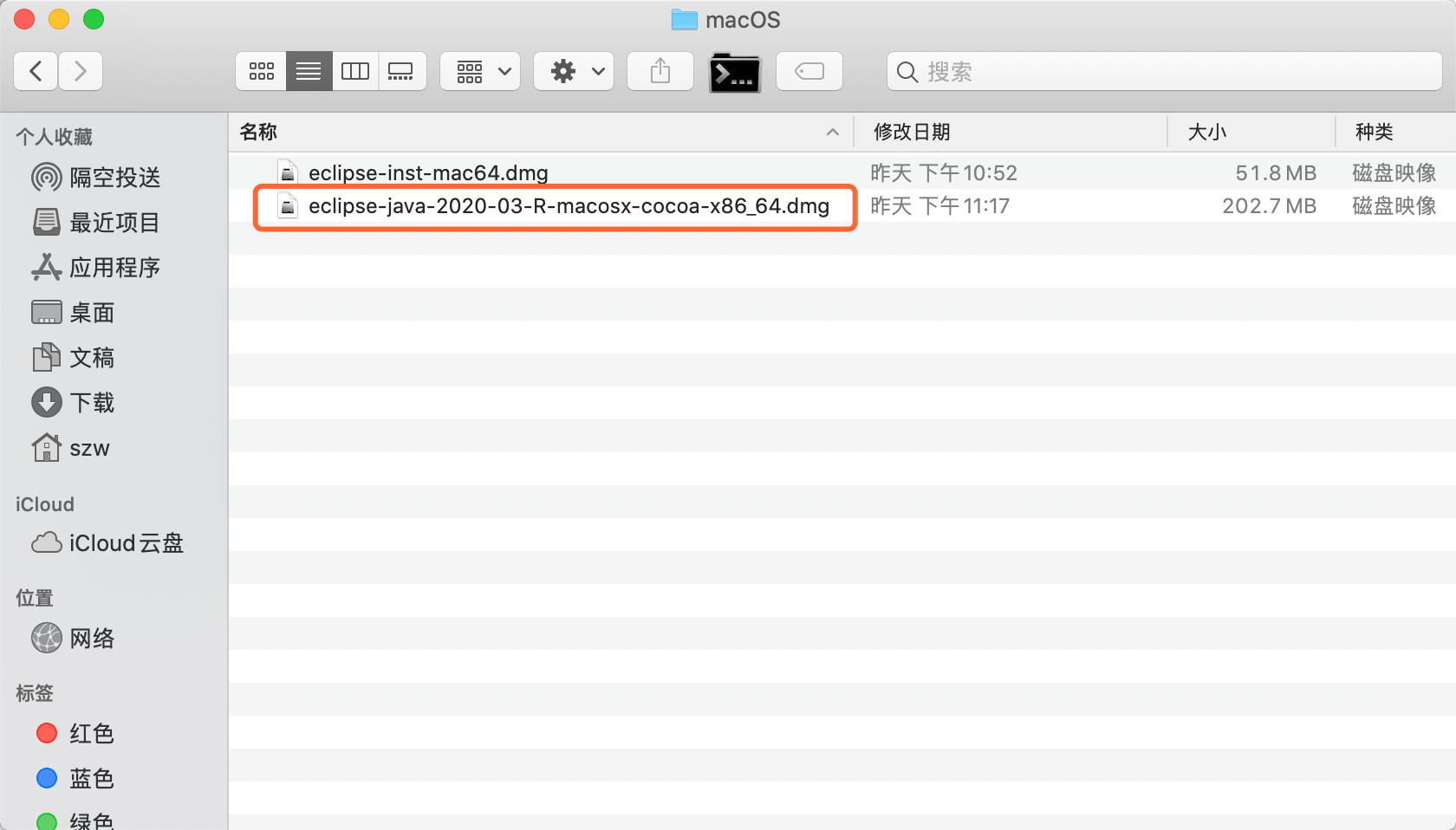The image size is (1456, 830).
Task: Go forward with the right arrow button
Action: coord(81,71)
